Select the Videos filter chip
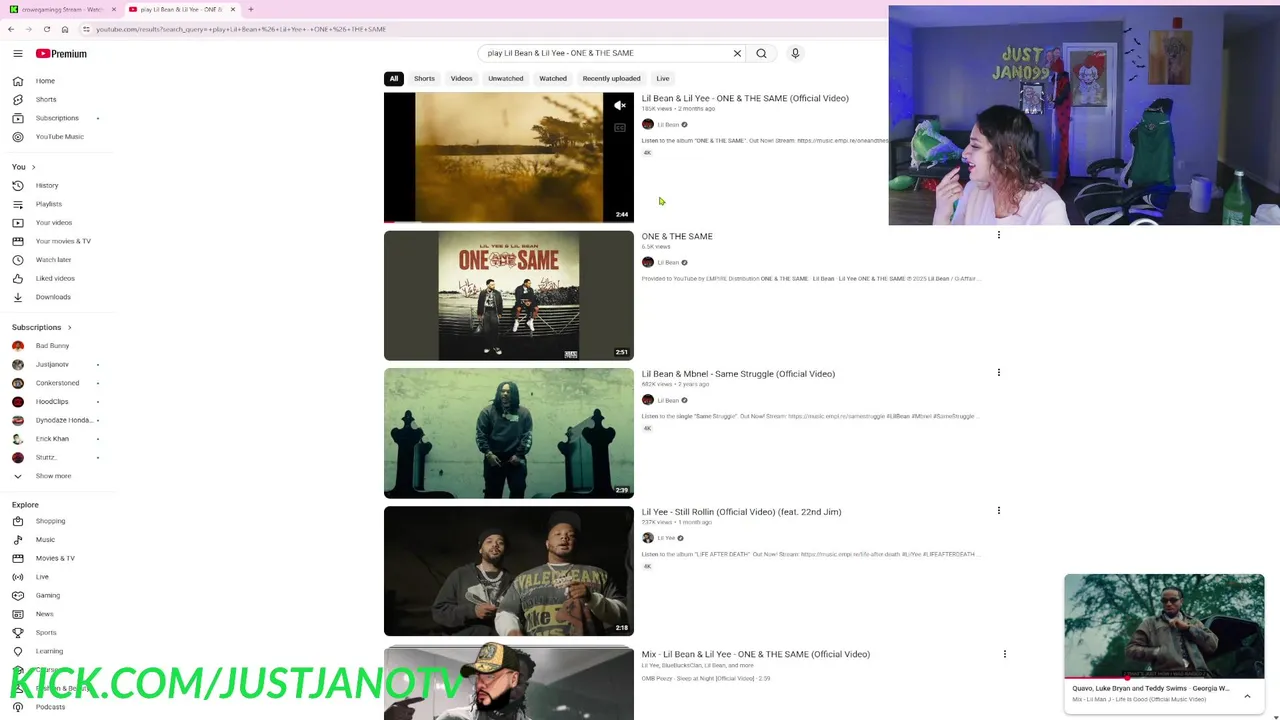 [x=461, y=78]
